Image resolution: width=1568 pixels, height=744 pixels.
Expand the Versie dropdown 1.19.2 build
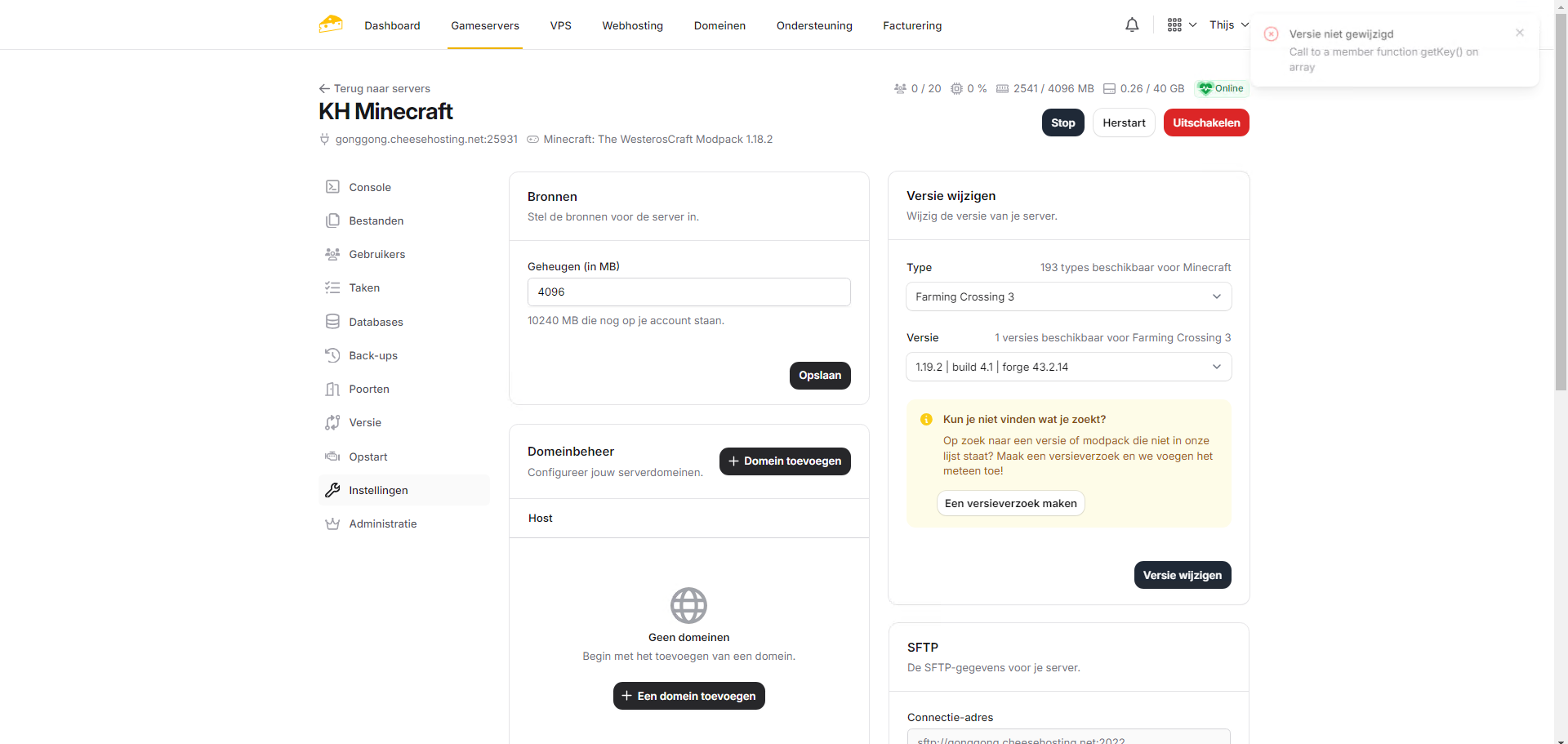pyautogui.click(x=1068, y=367)
